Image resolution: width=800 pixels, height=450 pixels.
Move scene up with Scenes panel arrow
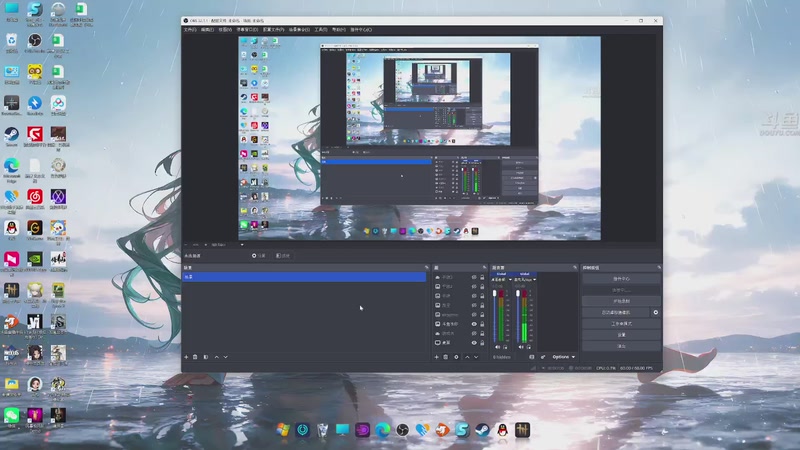[x=216, y=357]
